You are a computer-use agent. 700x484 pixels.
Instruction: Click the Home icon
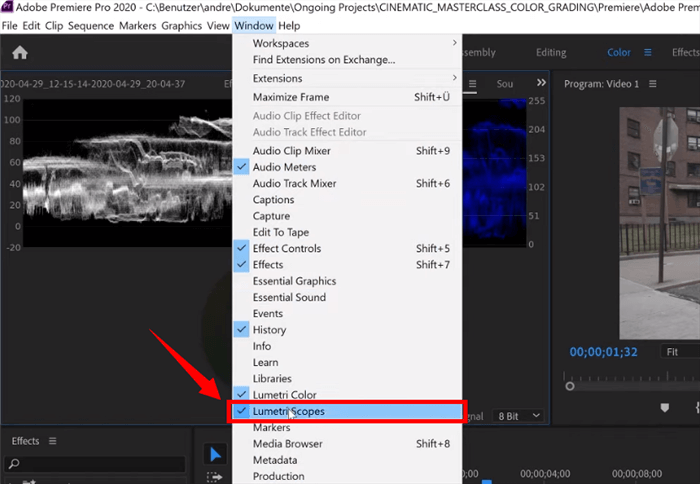point(19,53)
